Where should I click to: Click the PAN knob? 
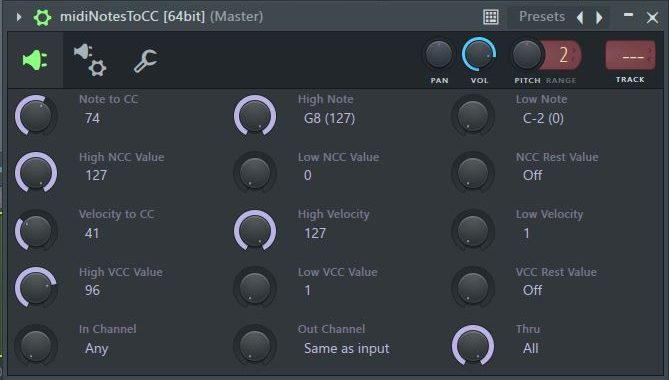click(439, 55)
